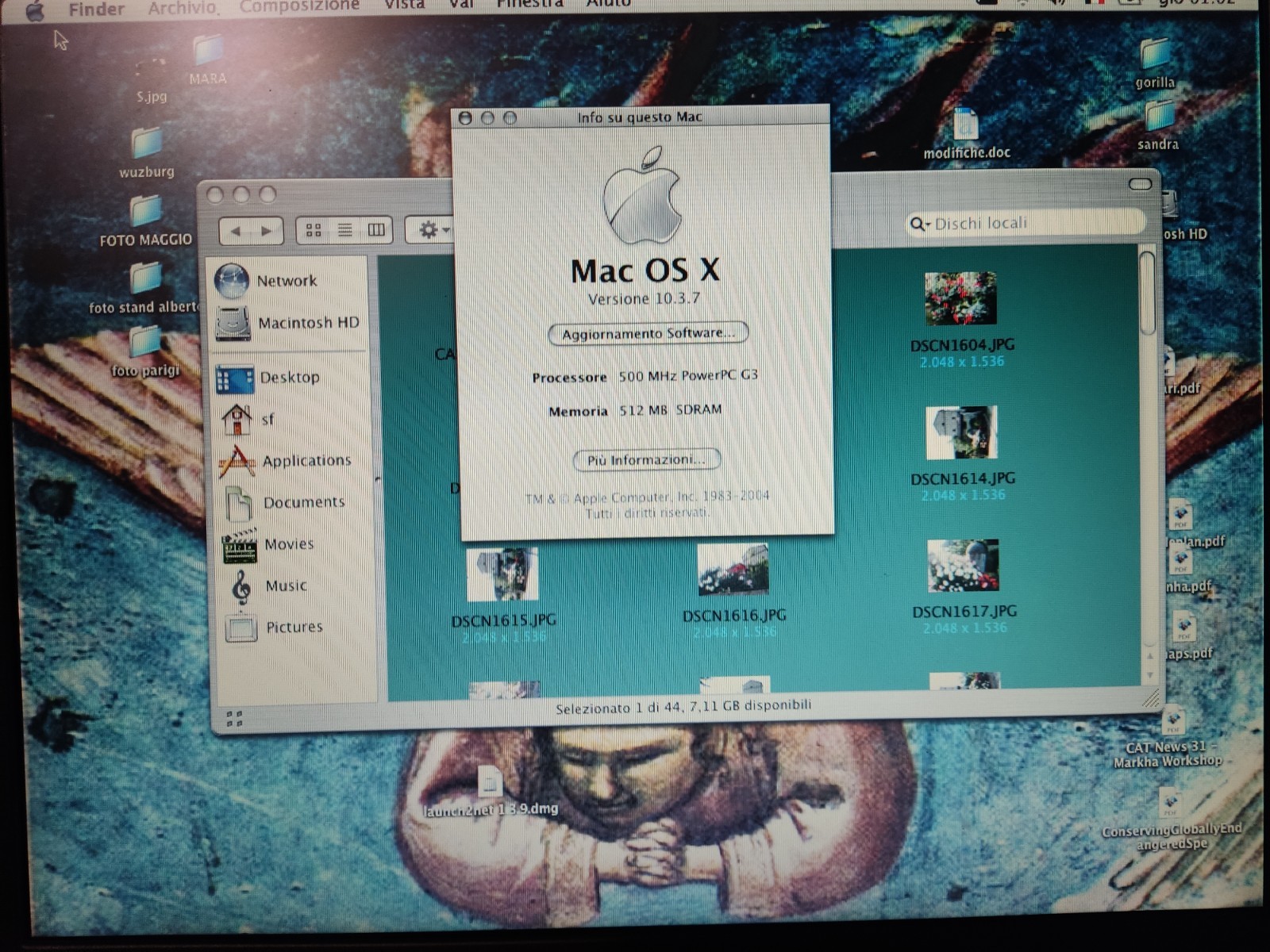Select Macintosh HD in sidebar
Viewport: 1270px width, 952px height.
[x=287, y=323]
